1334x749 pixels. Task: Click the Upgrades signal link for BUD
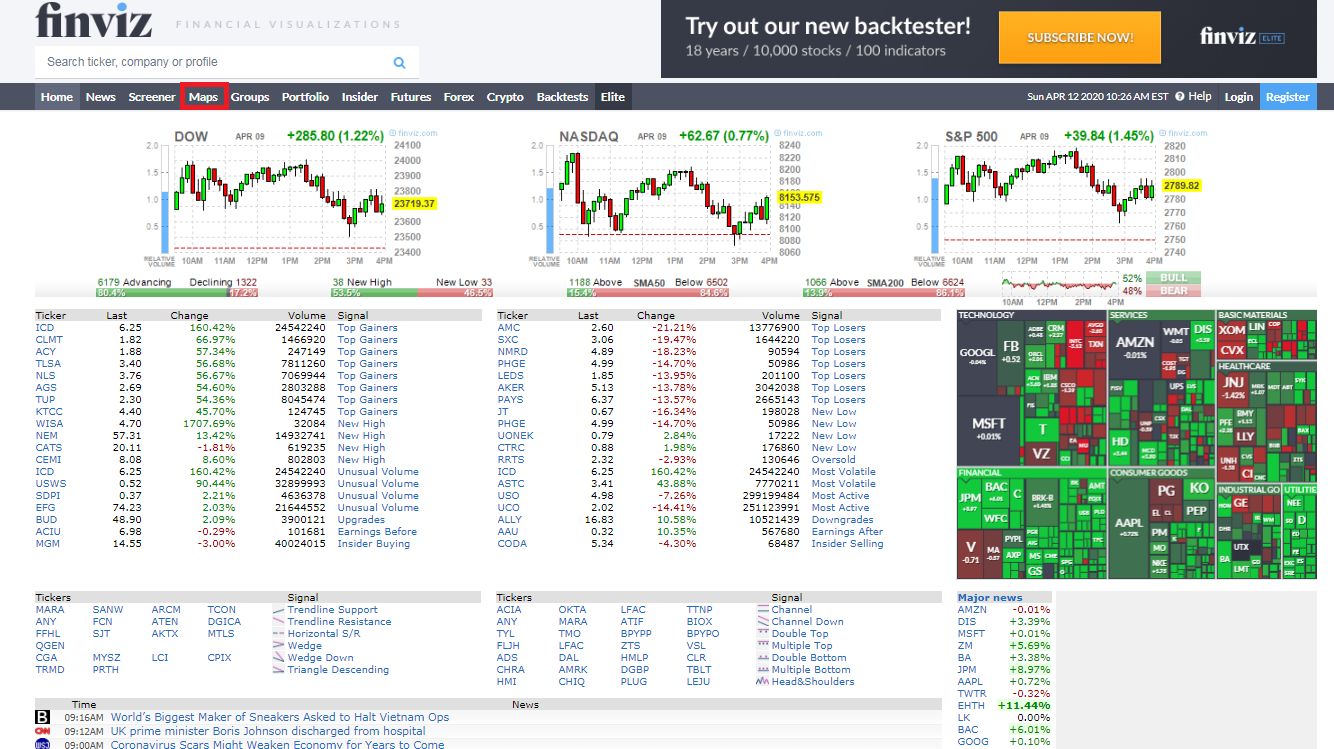(x=361, y=520)
